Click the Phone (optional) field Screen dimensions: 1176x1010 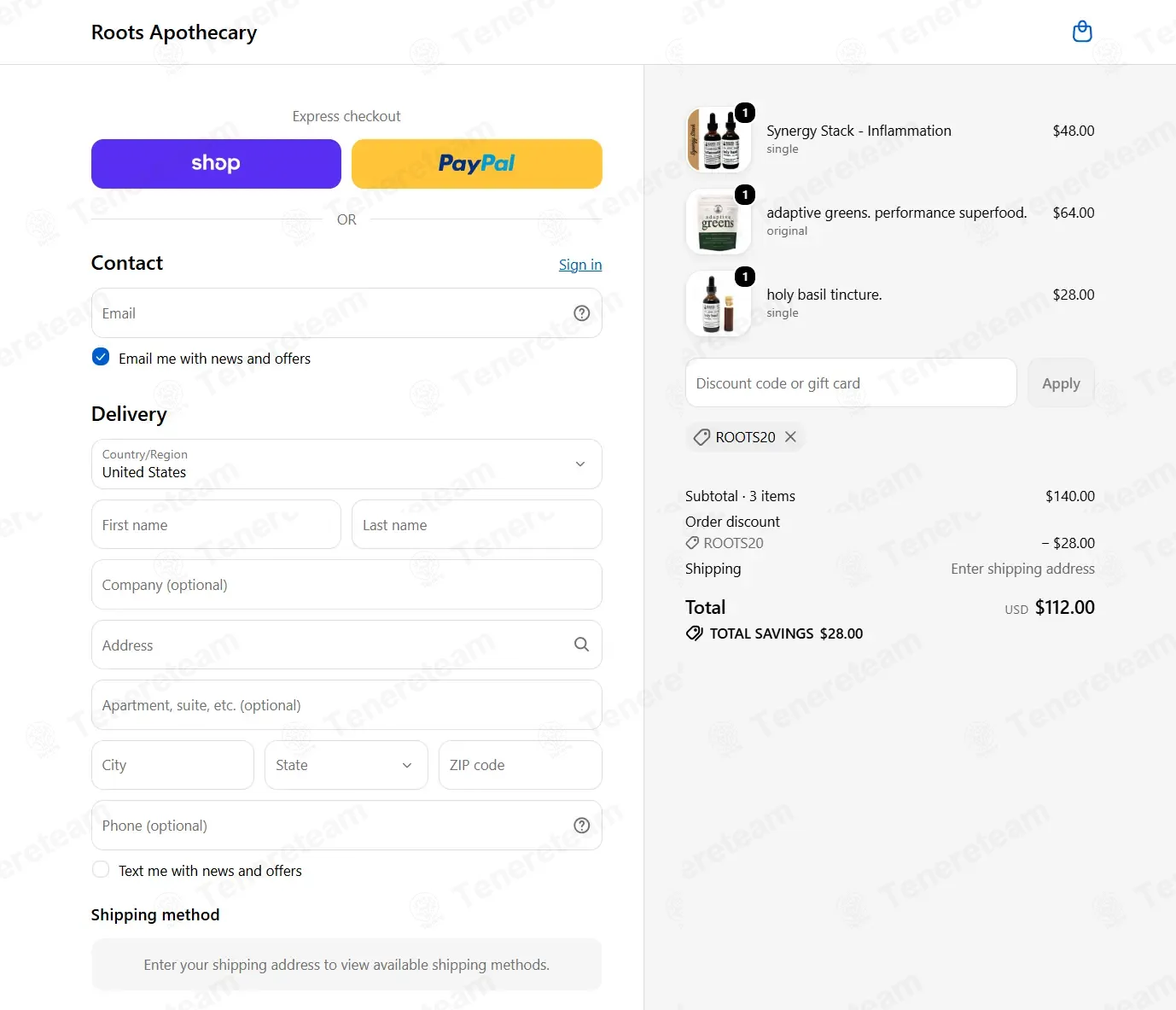[x=346, y=826]
